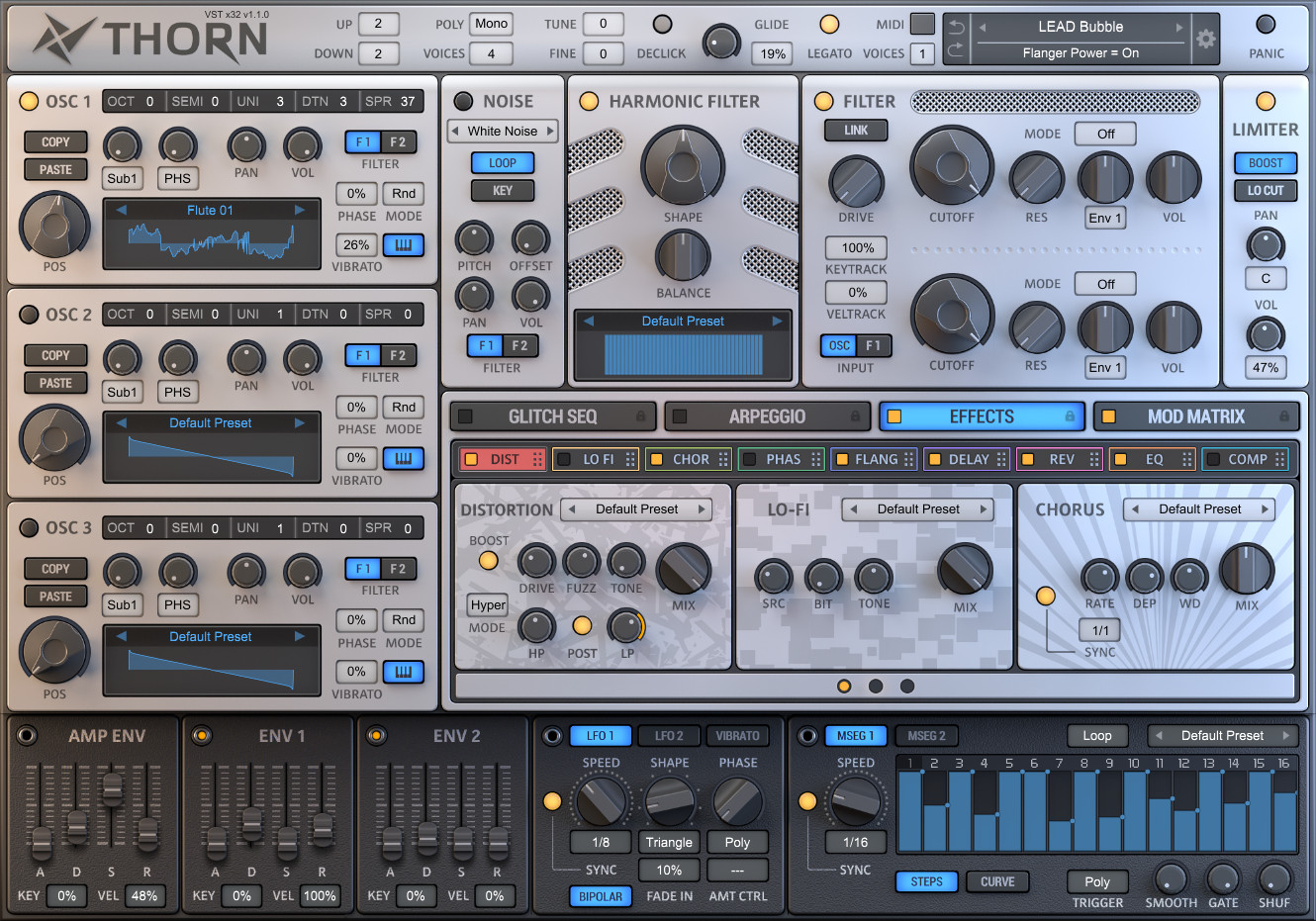Open the White Noise type selector
The height and width of the screenshot is (921, 1316).
[503, 131]
